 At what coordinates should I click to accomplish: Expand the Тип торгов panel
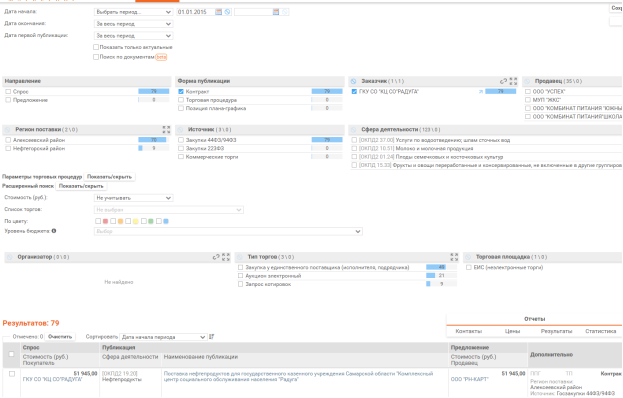click(x=454, y=257)
